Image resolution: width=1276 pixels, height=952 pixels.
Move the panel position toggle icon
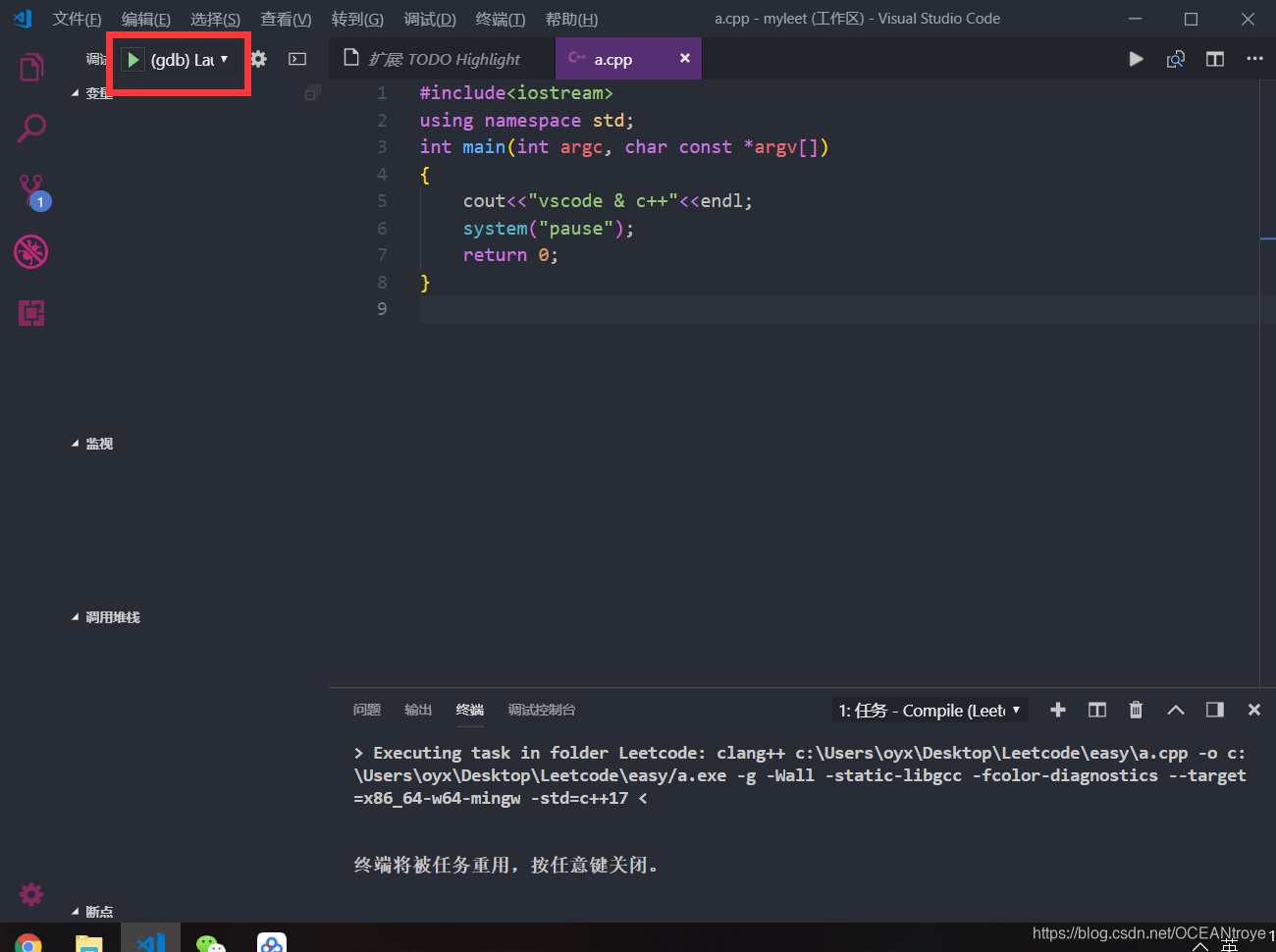(x=1215, y=710)
